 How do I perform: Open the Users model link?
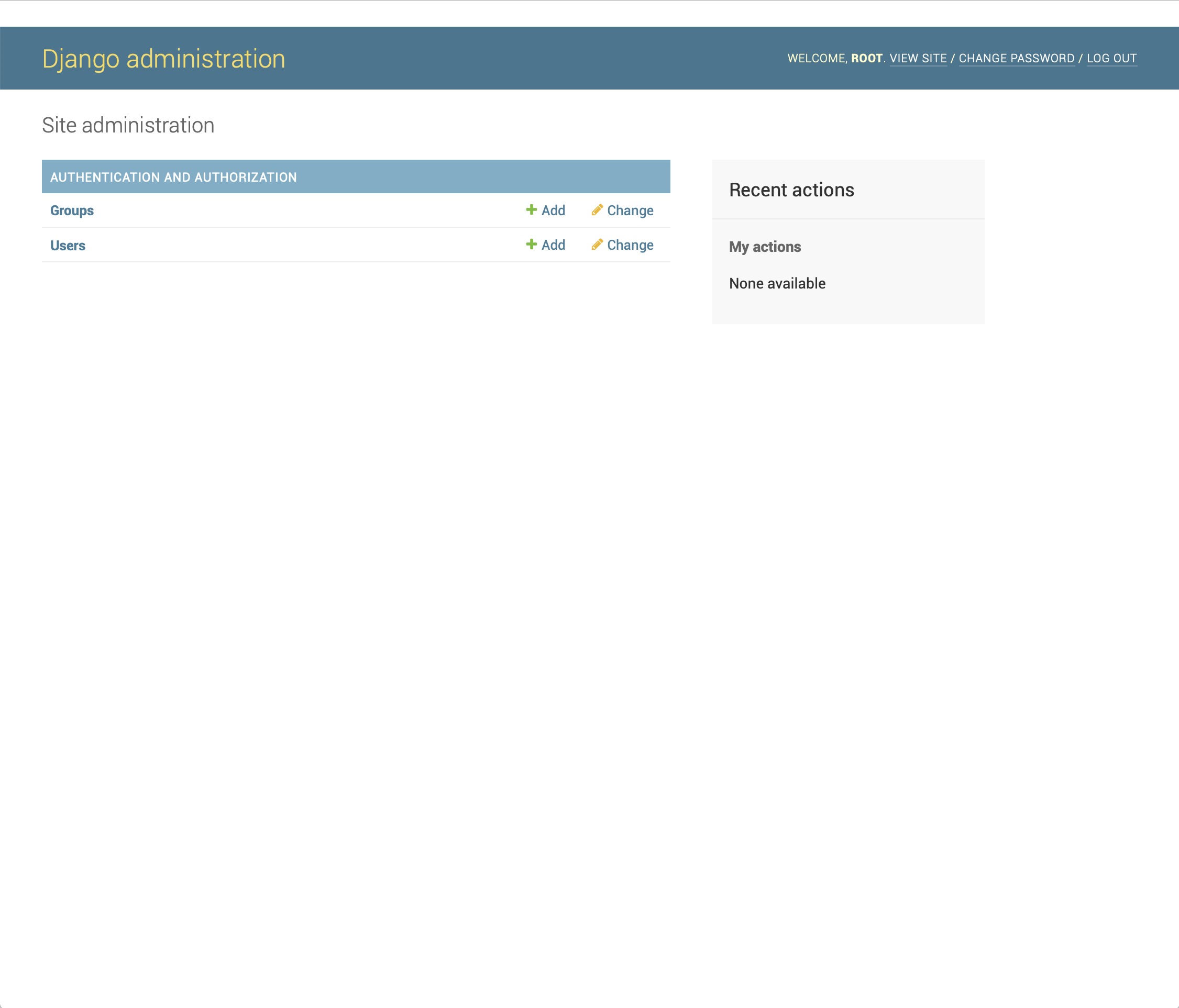click(68, 245)
